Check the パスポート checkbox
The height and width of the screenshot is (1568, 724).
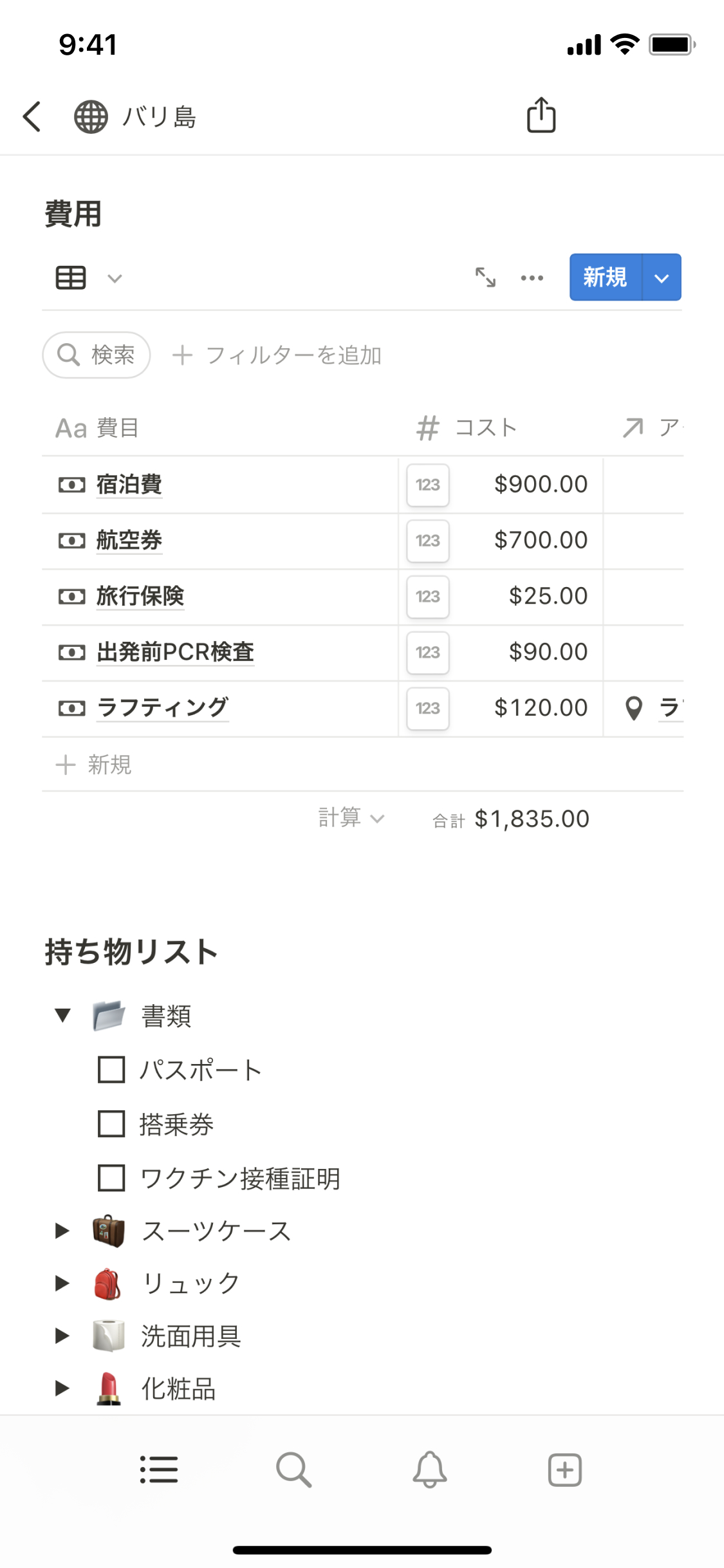click(111, 1070)
